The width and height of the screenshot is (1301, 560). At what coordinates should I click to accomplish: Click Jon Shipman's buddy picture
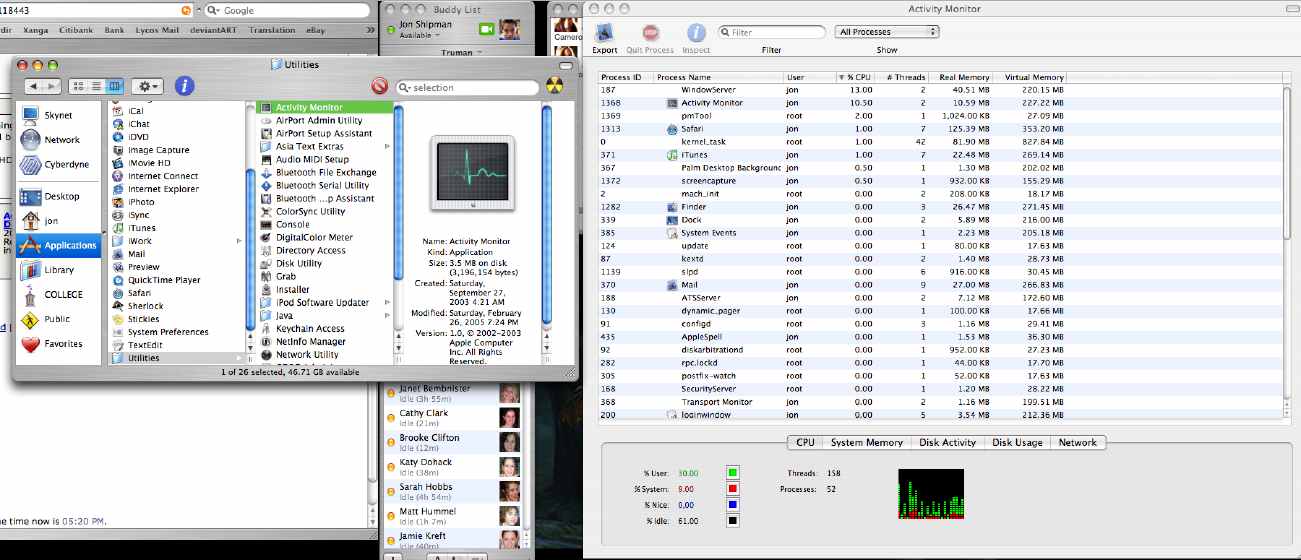tap(510, 30)
